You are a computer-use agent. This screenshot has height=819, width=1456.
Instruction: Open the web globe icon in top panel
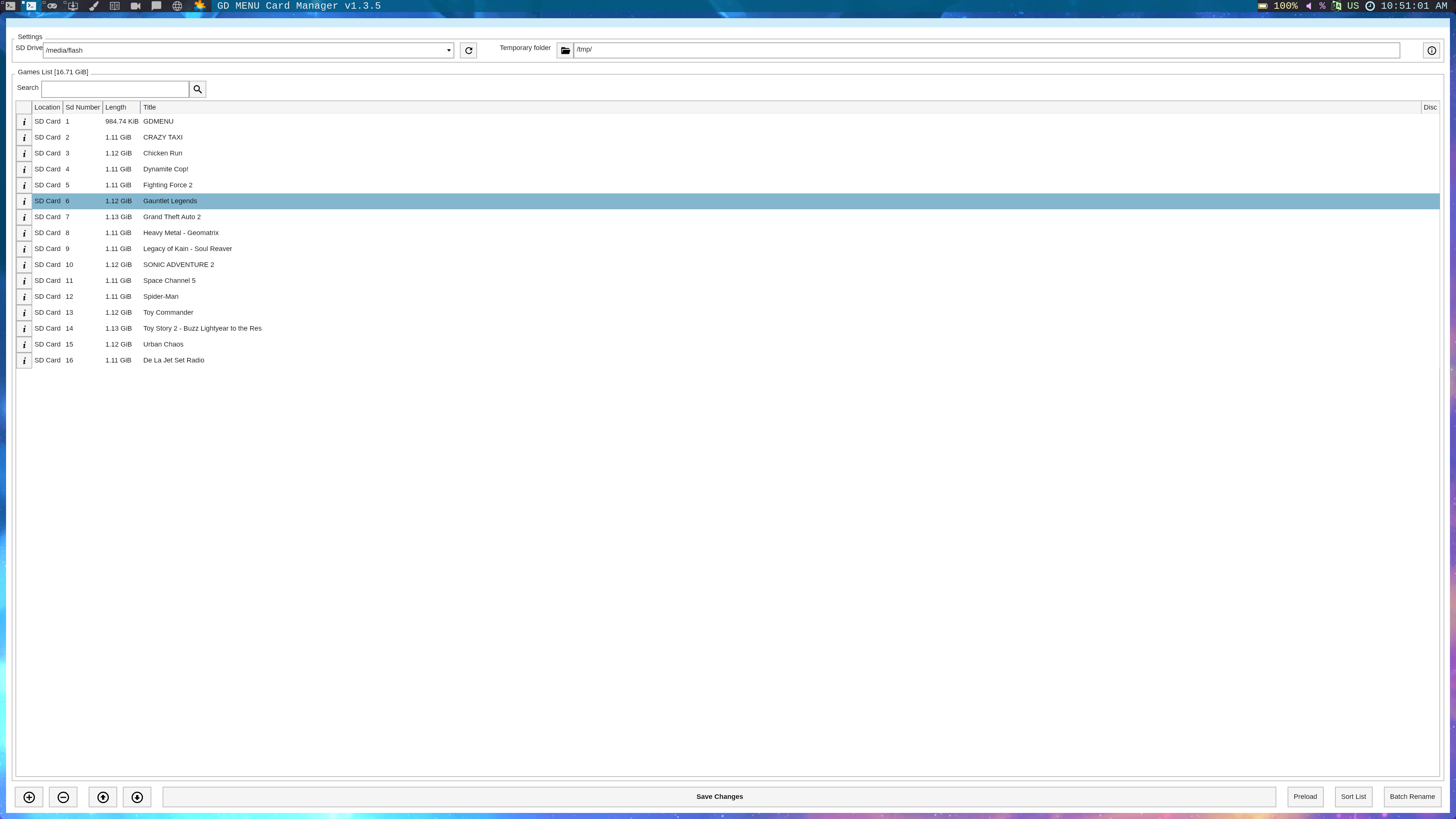point(177,6)
